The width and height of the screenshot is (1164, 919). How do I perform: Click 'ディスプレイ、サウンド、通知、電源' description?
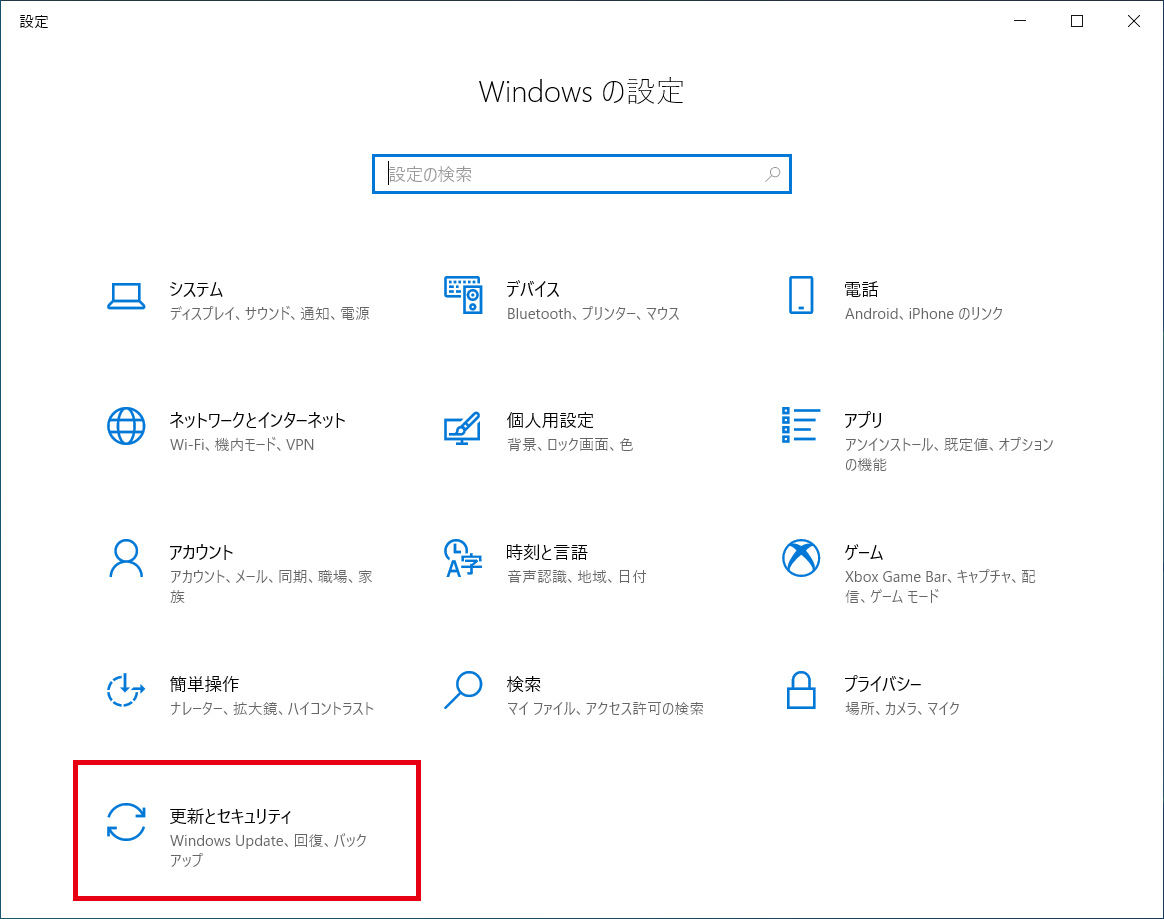269,313
